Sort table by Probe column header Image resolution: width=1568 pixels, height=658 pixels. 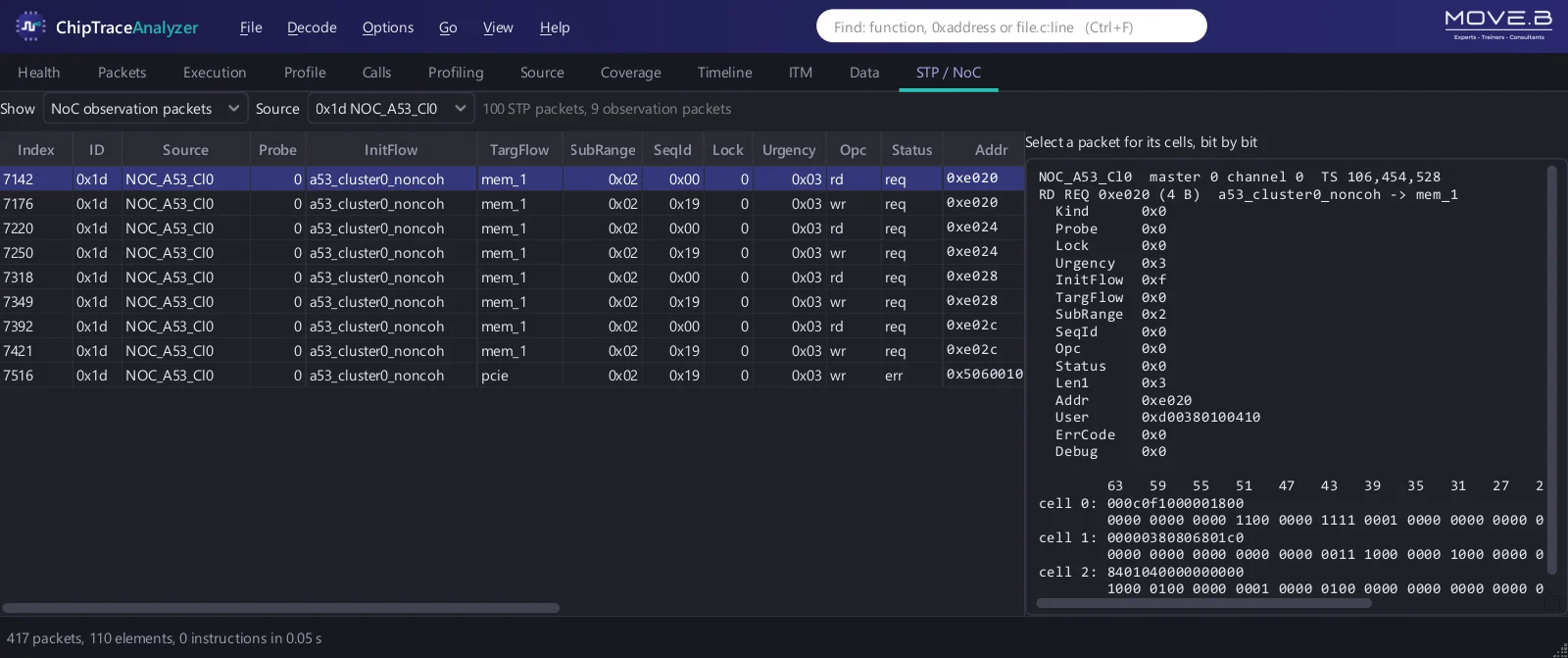(277, 150)
